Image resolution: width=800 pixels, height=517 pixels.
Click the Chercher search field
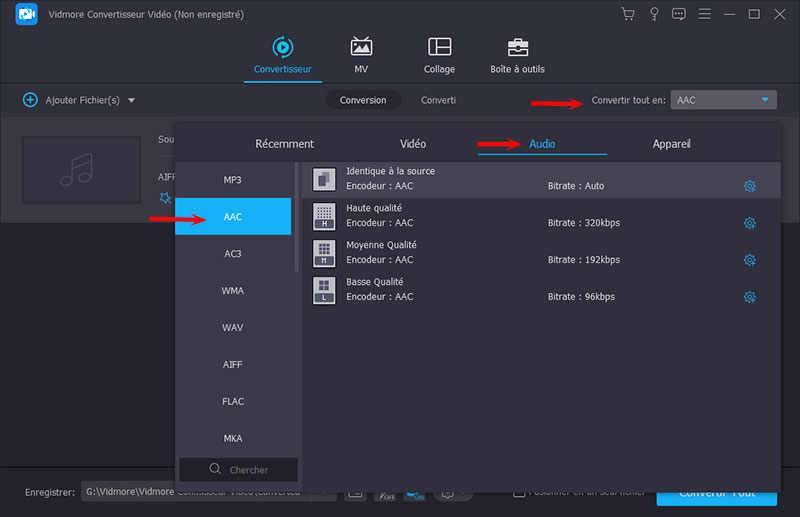coord(239,469)
